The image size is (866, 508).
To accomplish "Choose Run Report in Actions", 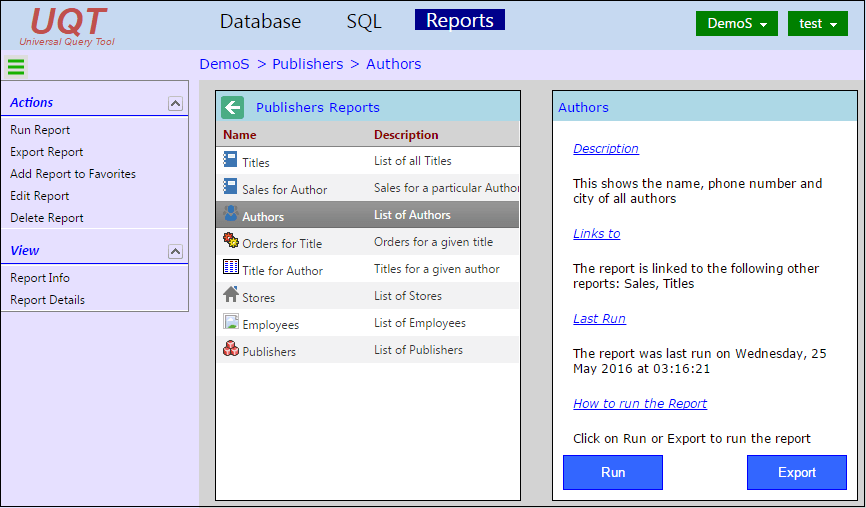I will pos(40,130).
